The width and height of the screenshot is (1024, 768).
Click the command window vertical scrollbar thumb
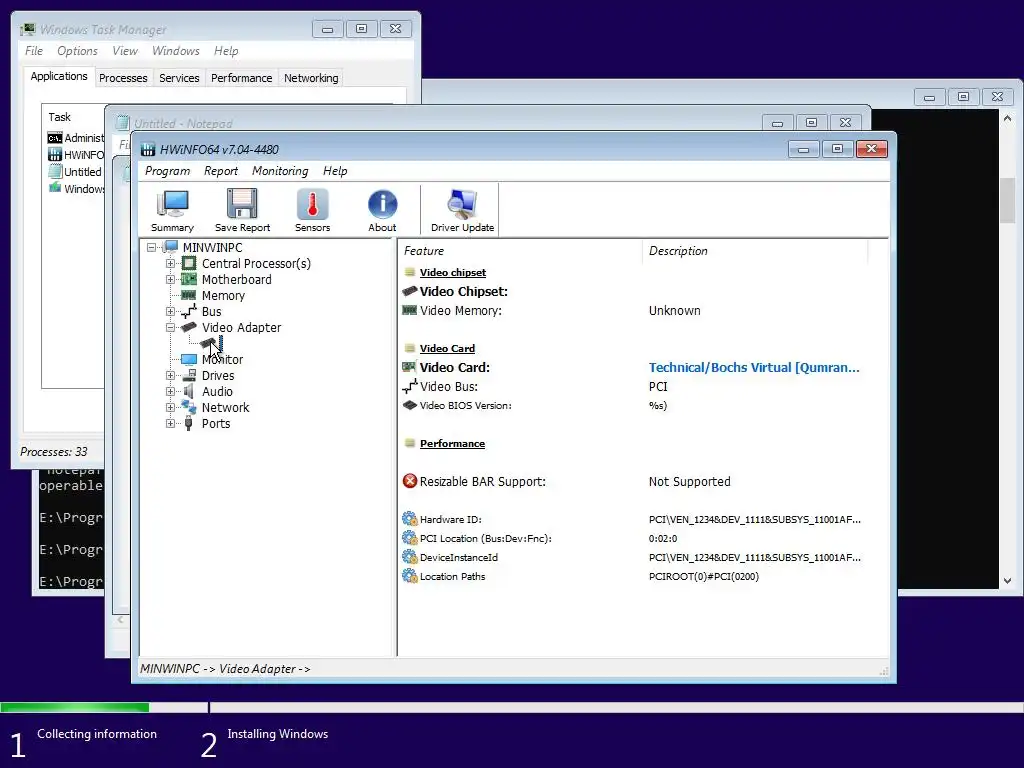click(x=1007, y=200)
